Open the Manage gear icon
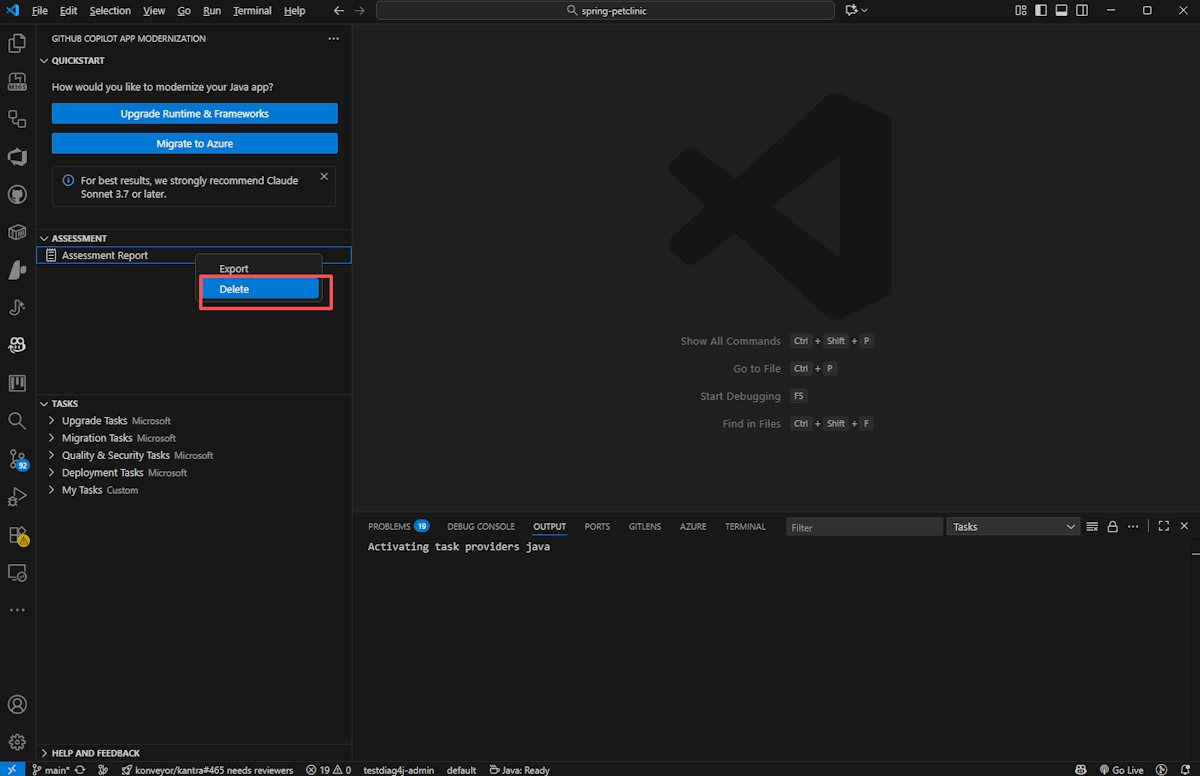 click(17, 741)
